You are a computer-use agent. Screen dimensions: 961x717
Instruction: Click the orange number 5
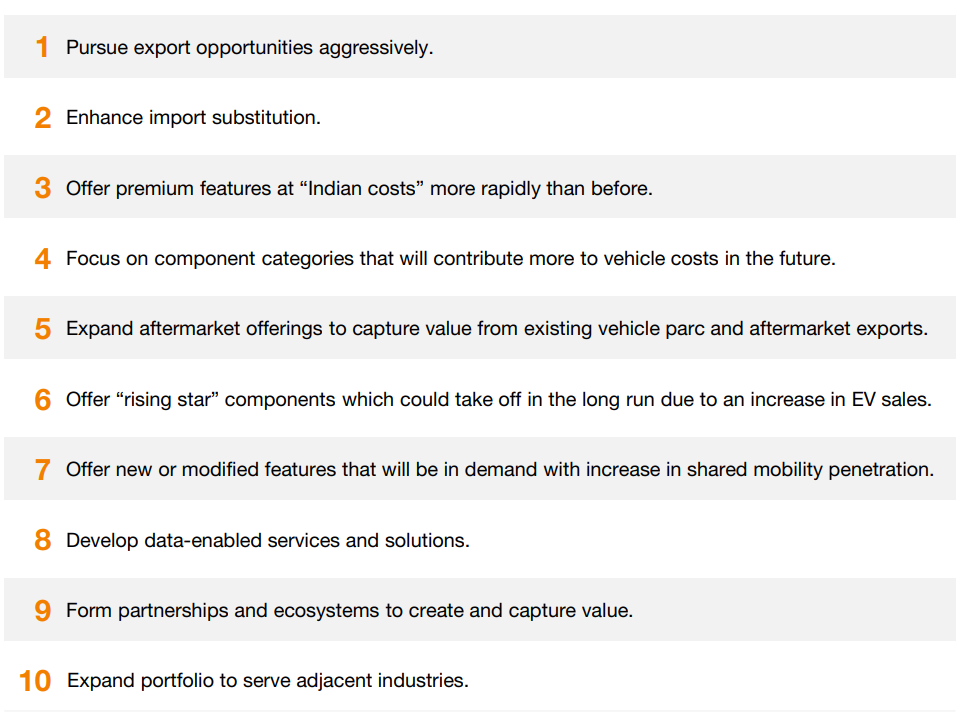point(43,328)
